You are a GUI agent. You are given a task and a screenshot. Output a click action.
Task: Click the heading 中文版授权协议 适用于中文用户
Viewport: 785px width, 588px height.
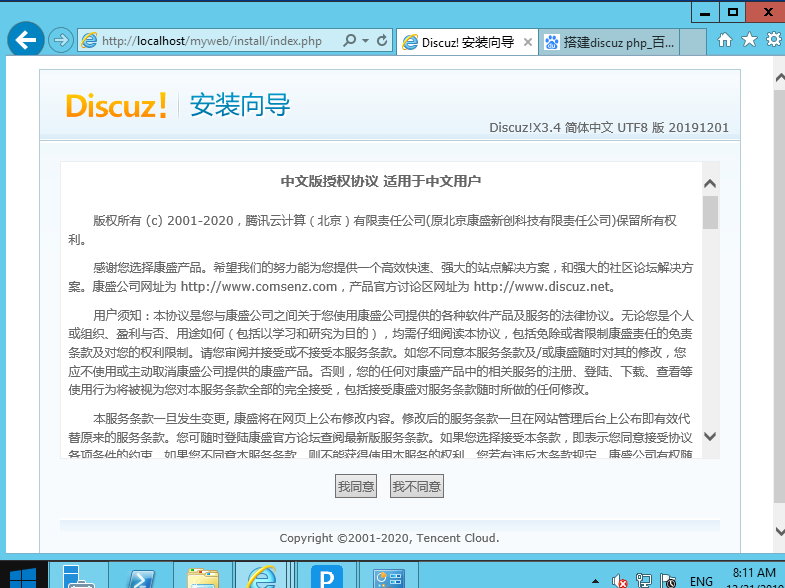380,181
